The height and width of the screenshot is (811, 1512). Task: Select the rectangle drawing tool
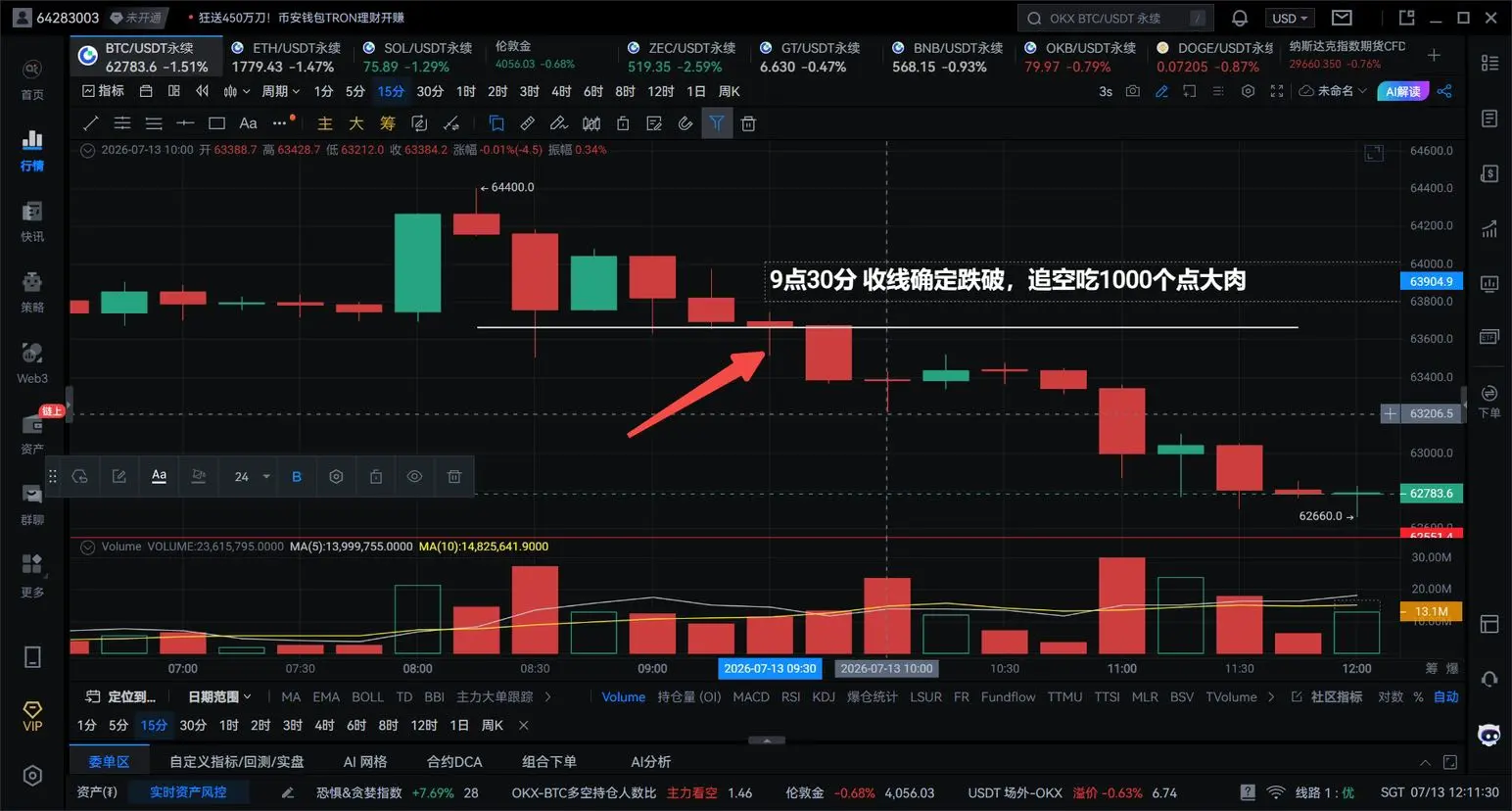coord(216,123)
